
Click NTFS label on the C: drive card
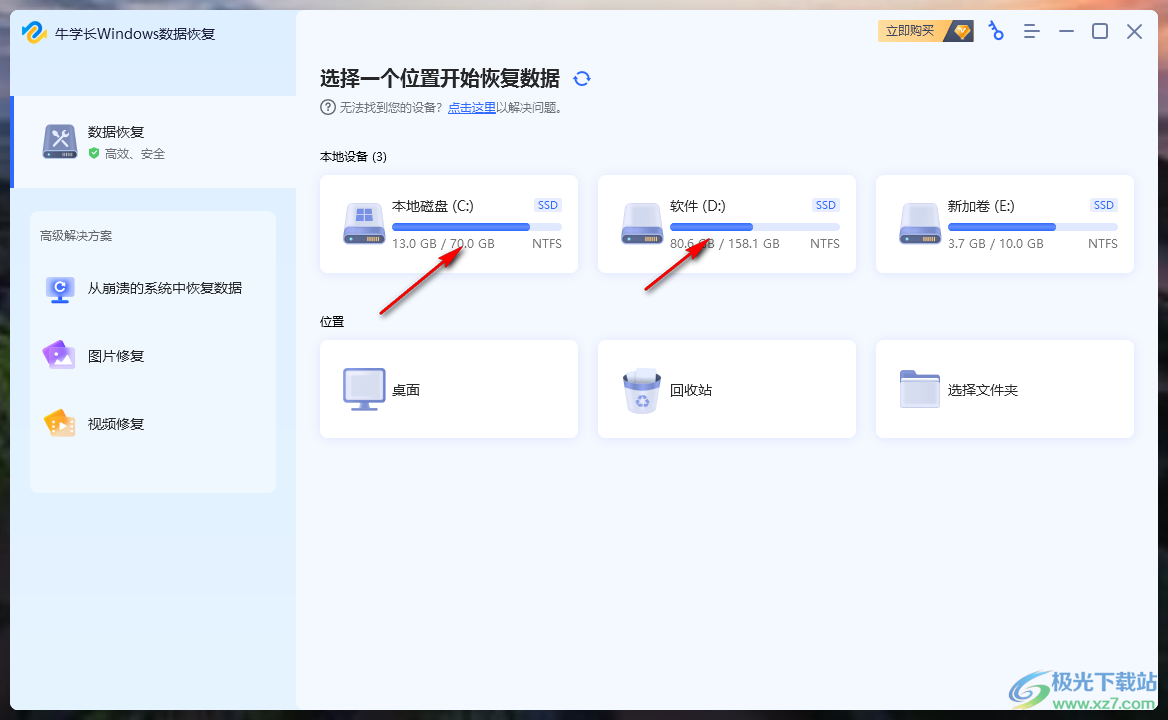click(x=547, y=243)
